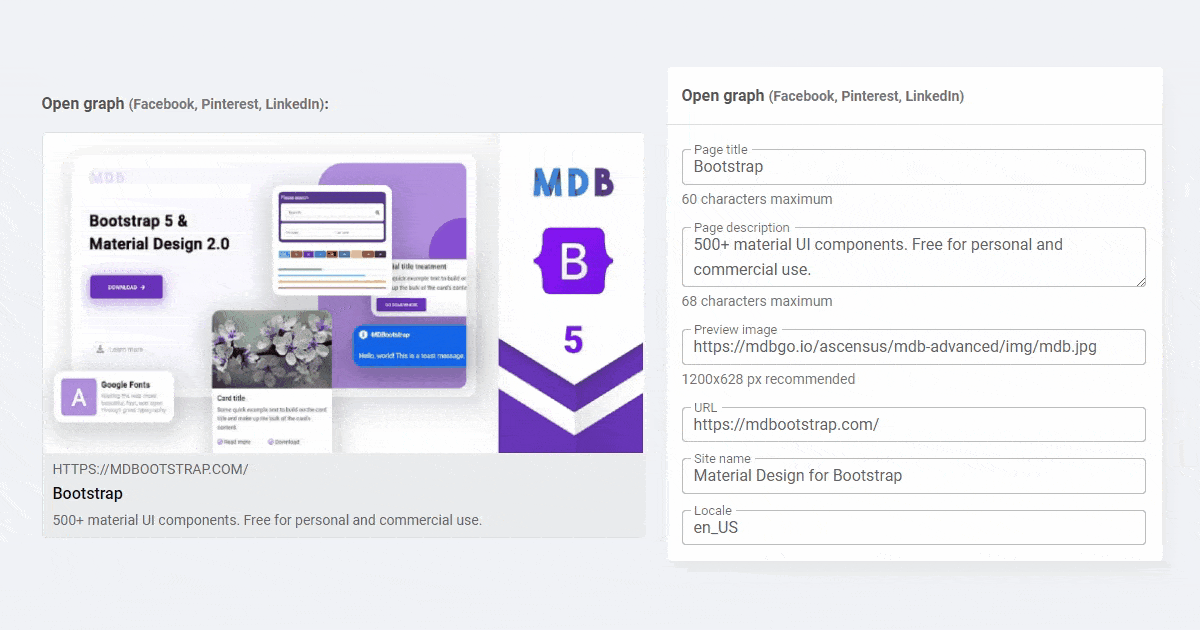Click the Site name input field
This screenshot has height=630, width=1200.
coord(913,476)
